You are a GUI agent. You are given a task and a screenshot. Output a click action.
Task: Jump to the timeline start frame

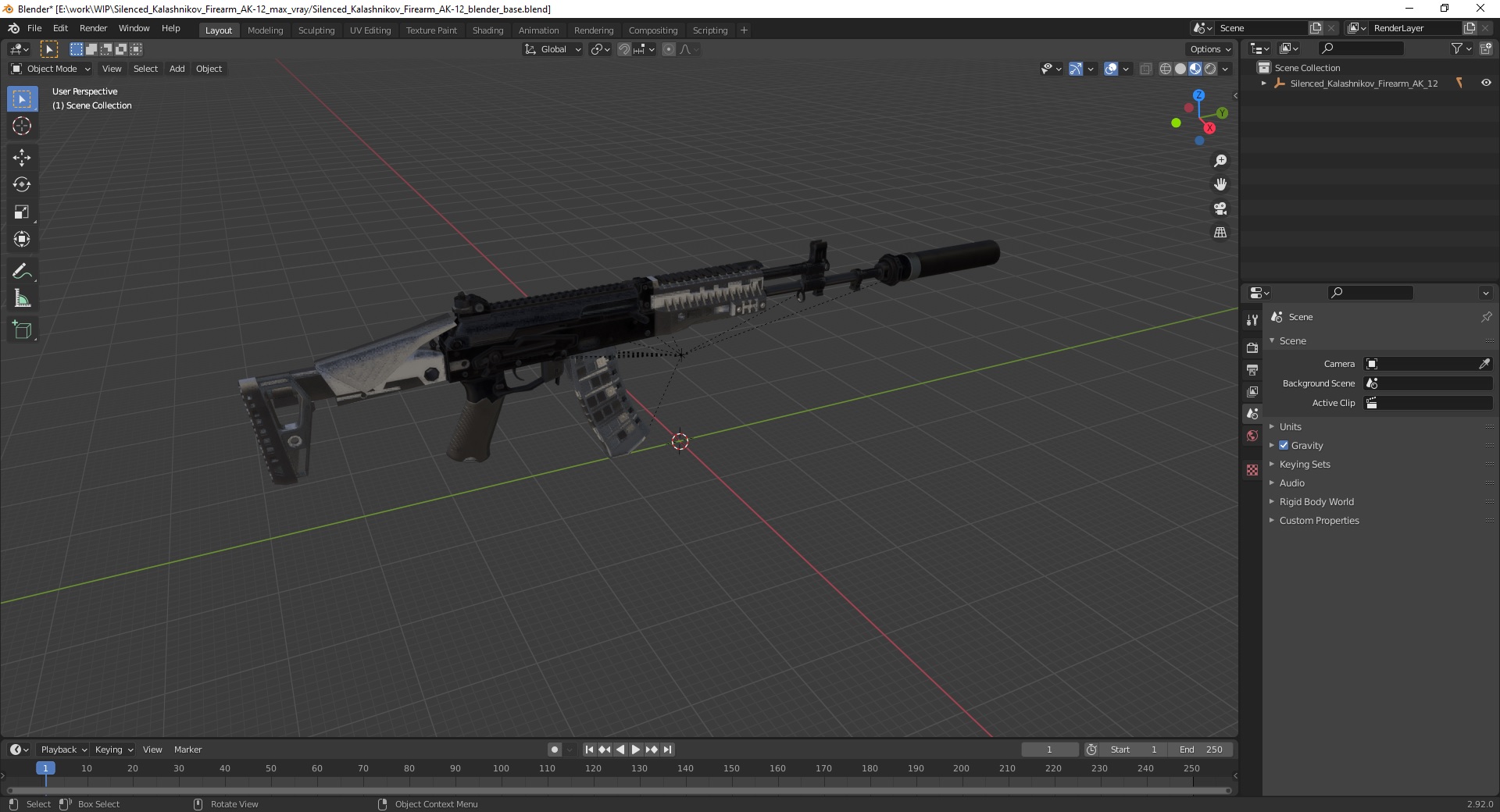[589, 750]
